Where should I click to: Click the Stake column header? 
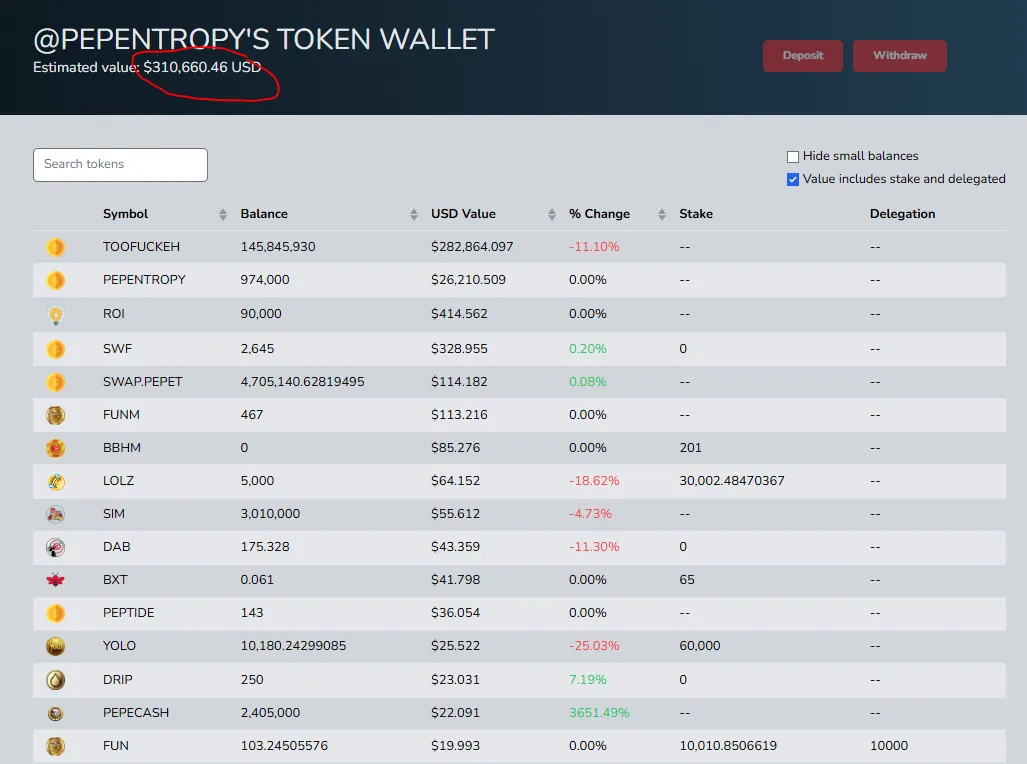(696, 214)
